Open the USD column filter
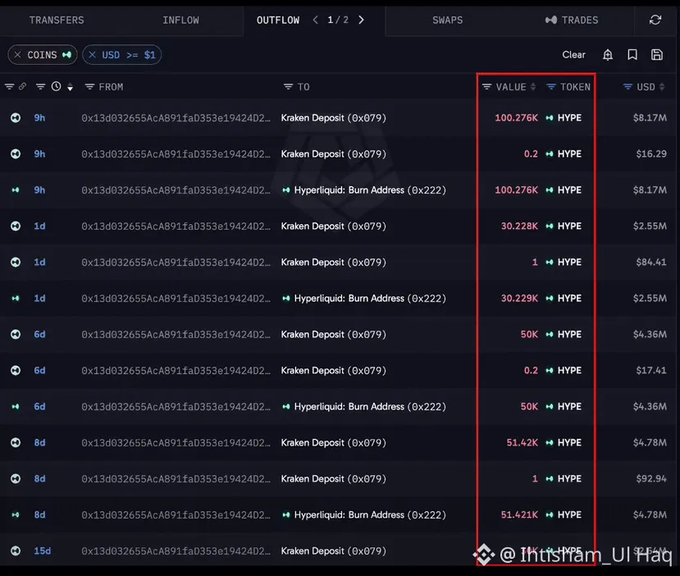Screen dimensions: 680x576 pyautogui.click(x=627, y=87)
